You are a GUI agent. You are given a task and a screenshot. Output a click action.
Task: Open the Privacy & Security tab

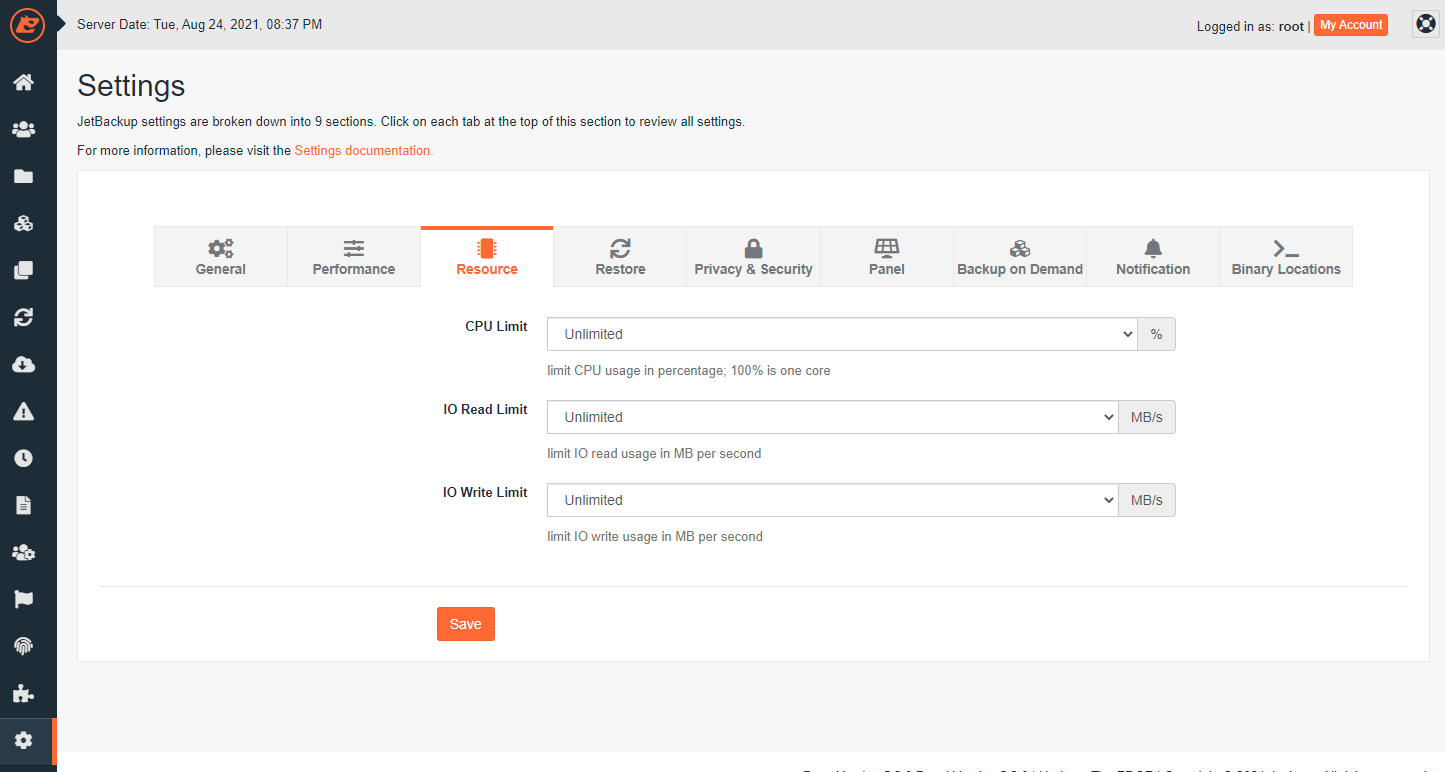(x=753, y=256)
